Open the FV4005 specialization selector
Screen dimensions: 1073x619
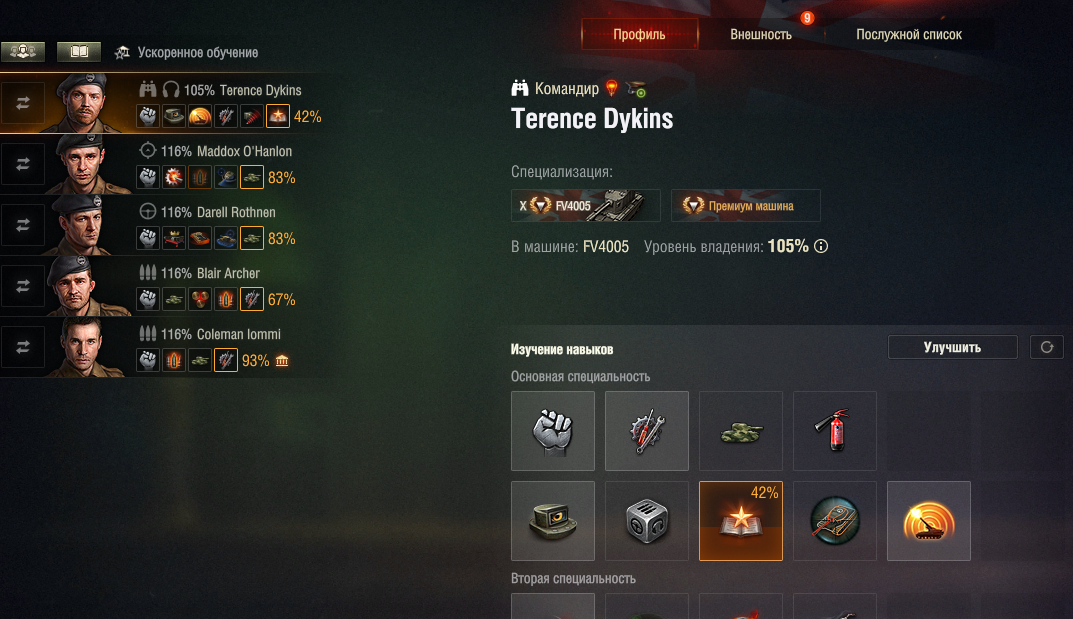point(586,205)
